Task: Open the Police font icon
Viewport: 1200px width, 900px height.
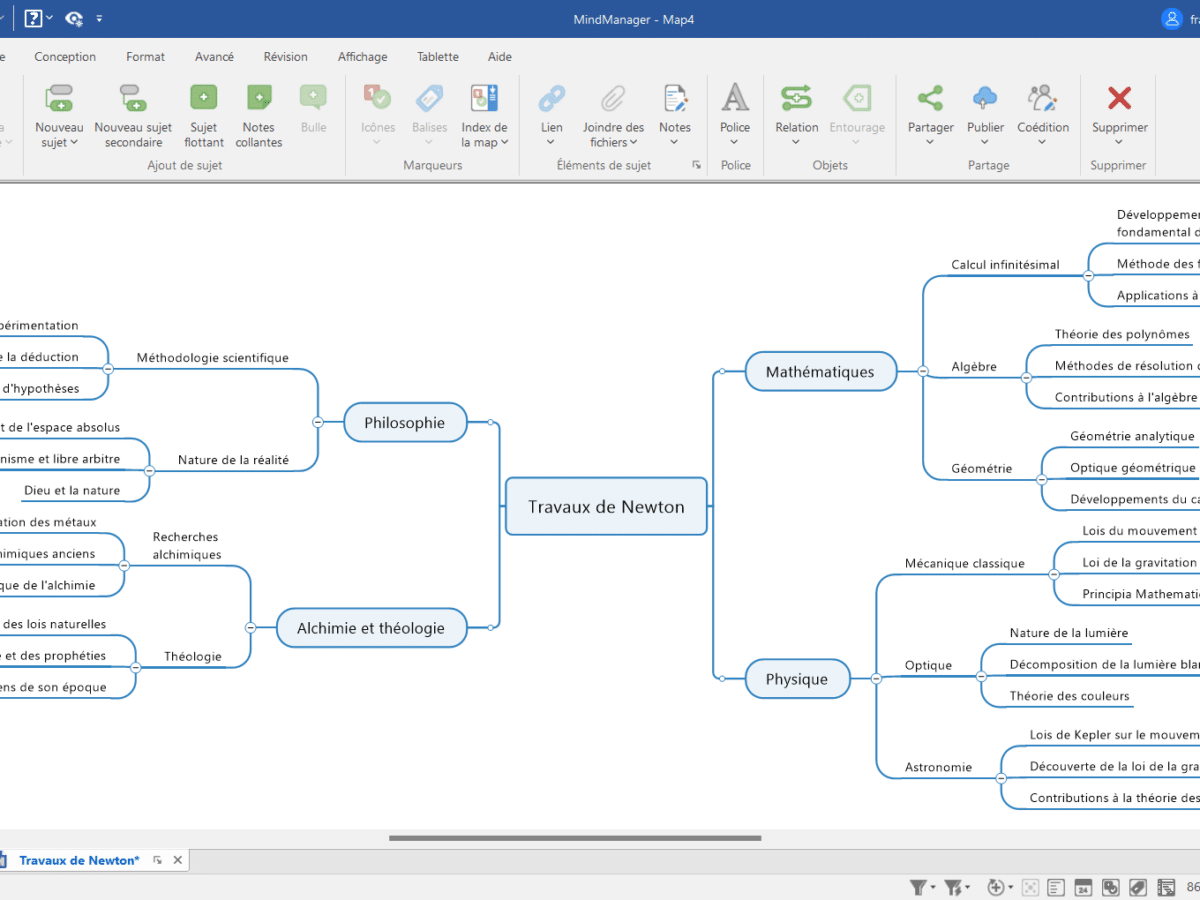Action: coord(735,98)
